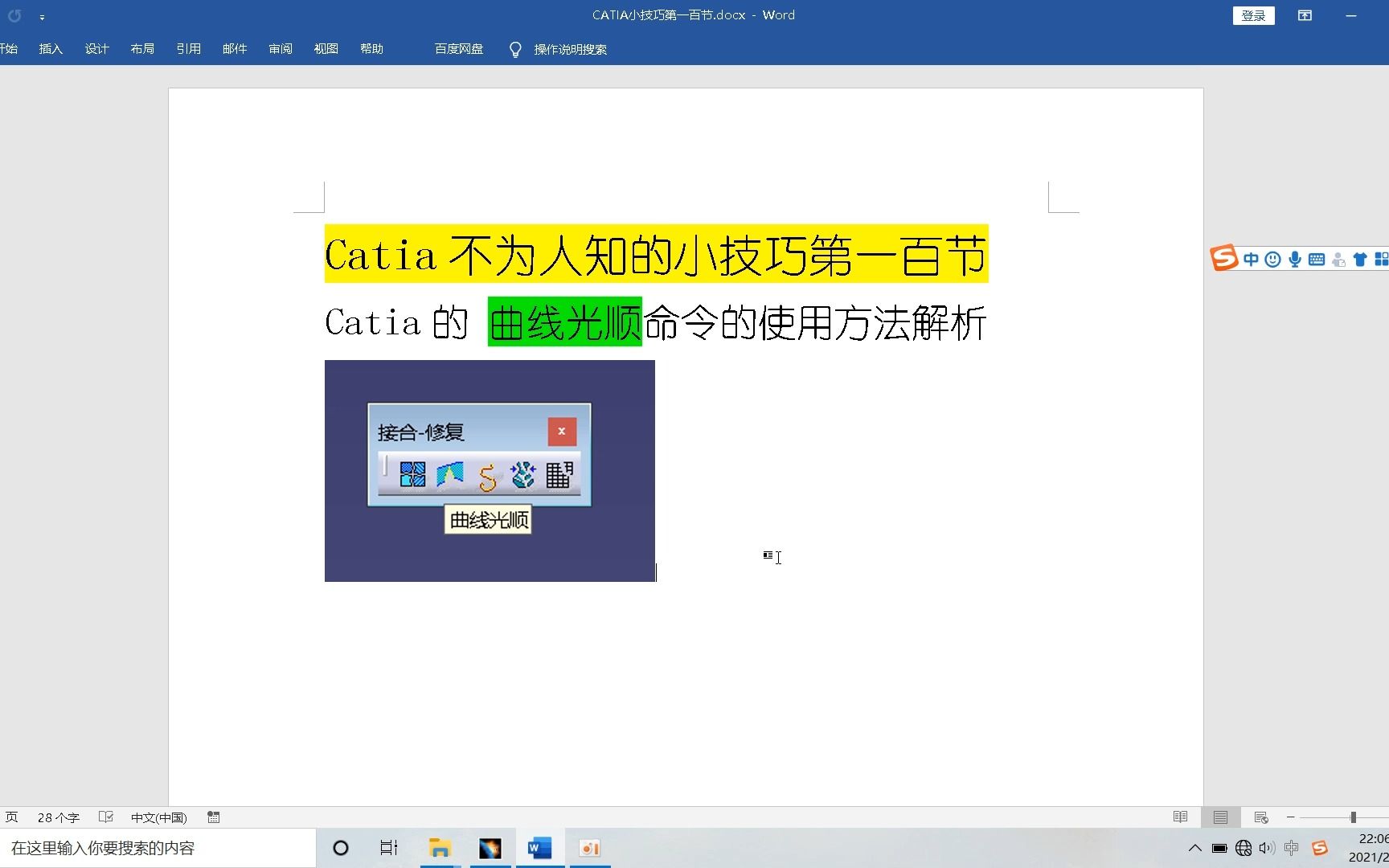
Task: Switch to the 引用 ribbon tab
Action: 188,49
